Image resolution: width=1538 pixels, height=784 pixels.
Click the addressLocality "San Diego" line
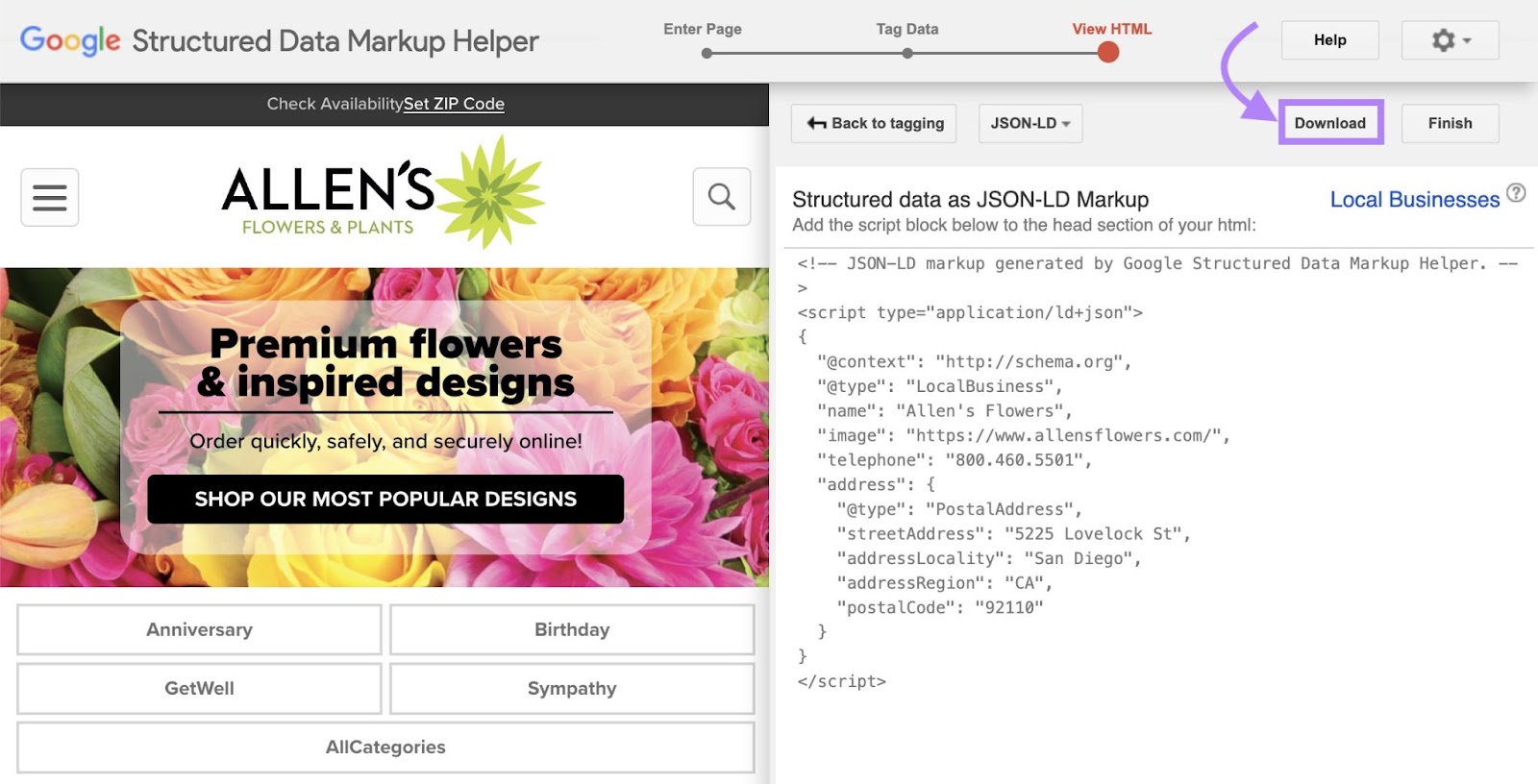point(989,558)
